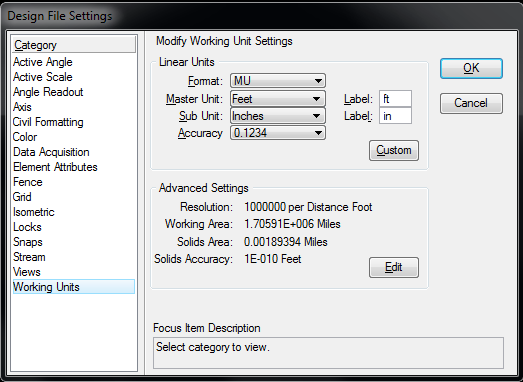The image size is (523, 382).
Task: Click the Working Area value '1.70591E+006 Miles'
Action: pyautogui.click(x=292, y=224)
